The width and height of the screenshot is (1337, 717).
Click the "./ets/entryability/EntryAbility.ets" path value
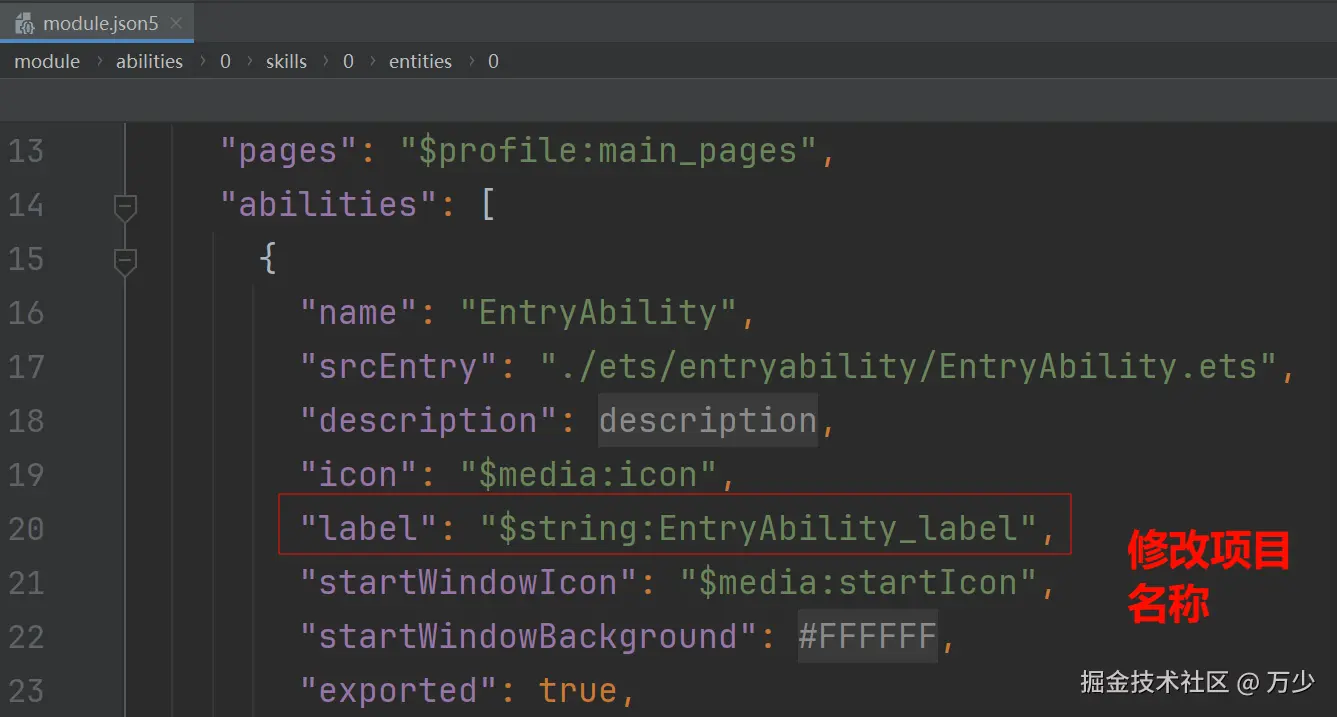[908, 367]
